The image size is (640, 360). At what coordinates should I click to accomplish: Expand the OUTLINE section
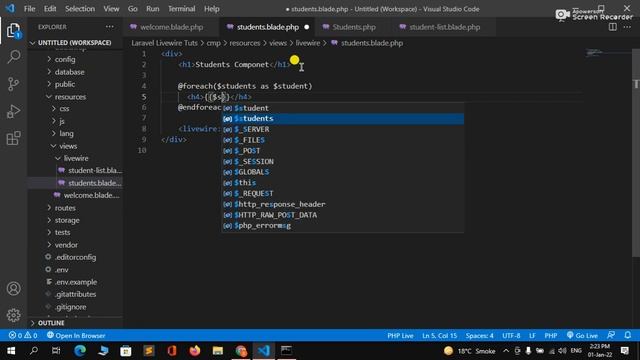tap(51, 323)
